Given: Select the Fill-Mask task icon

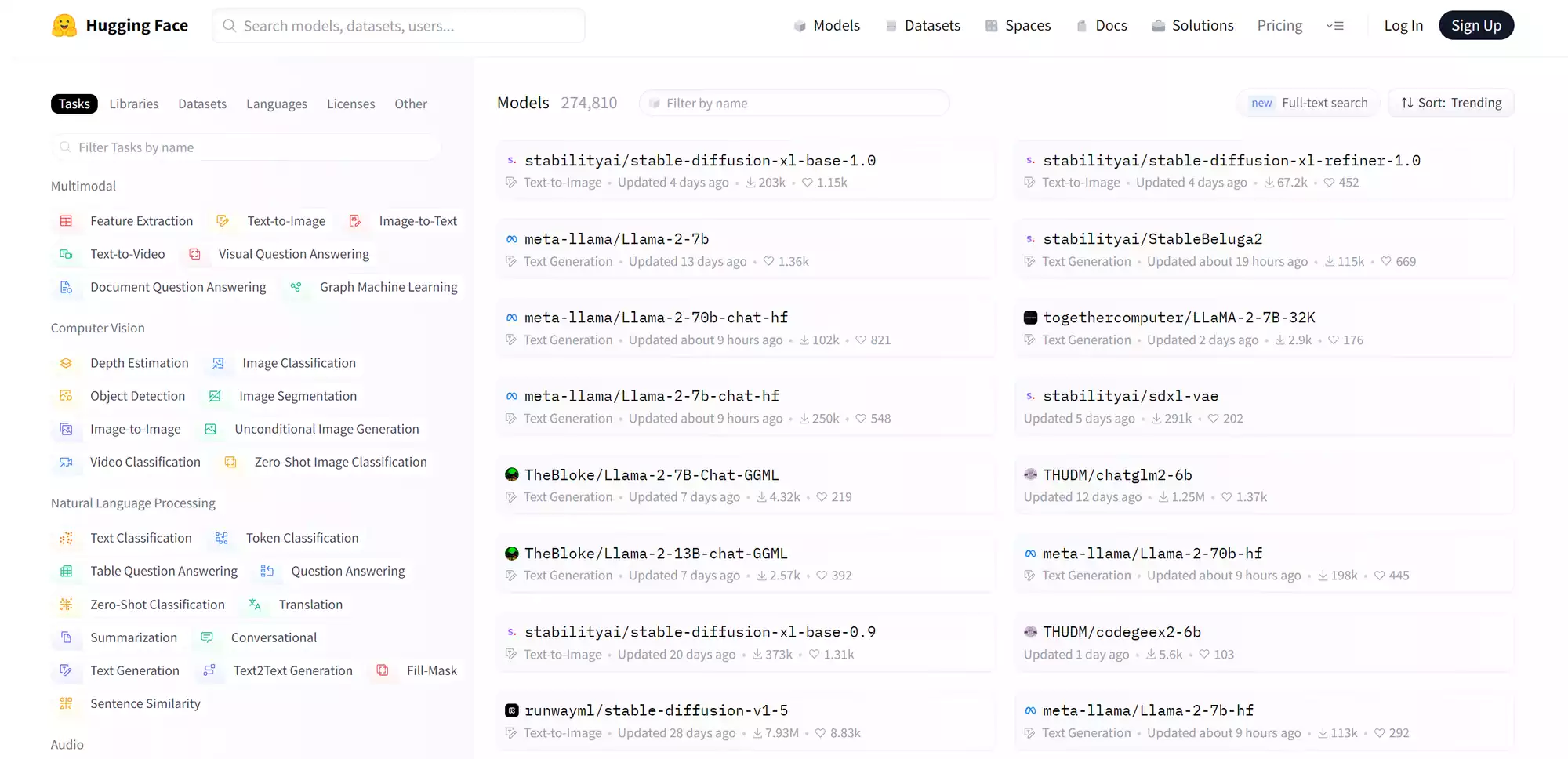Looking at the screenshot, I should 383,670.
